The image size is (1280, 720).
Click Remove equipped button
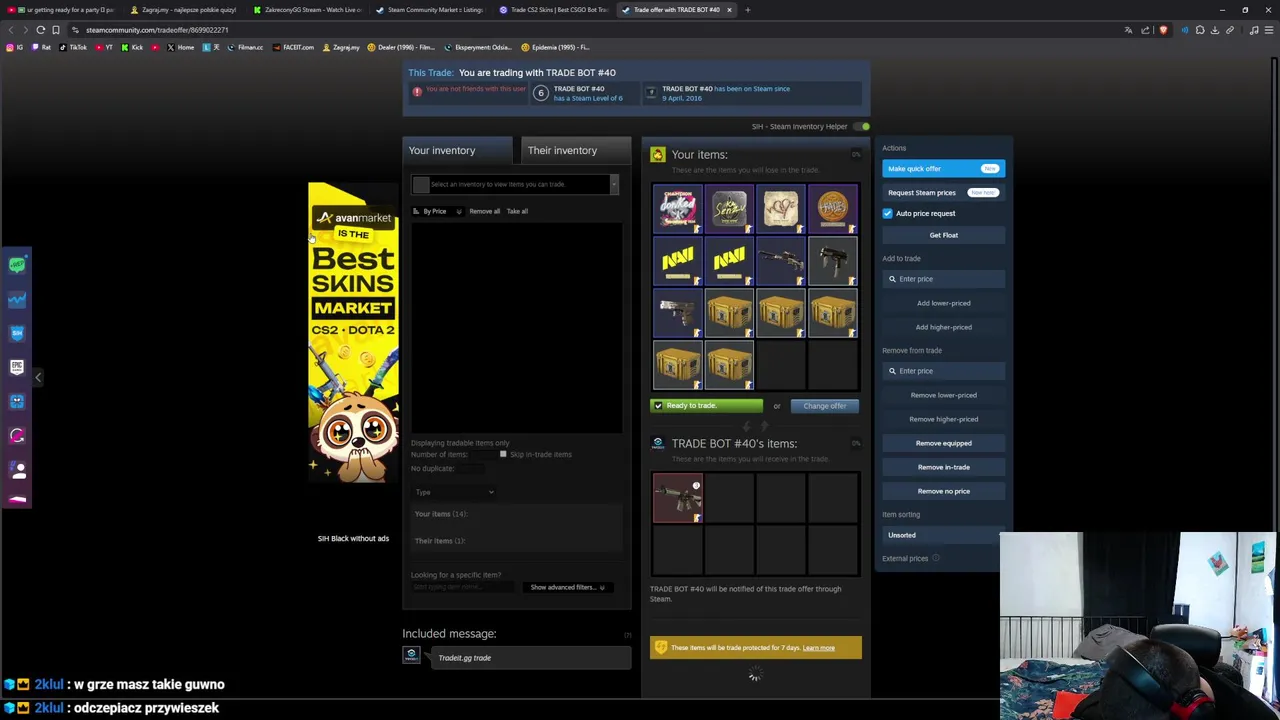943,444
